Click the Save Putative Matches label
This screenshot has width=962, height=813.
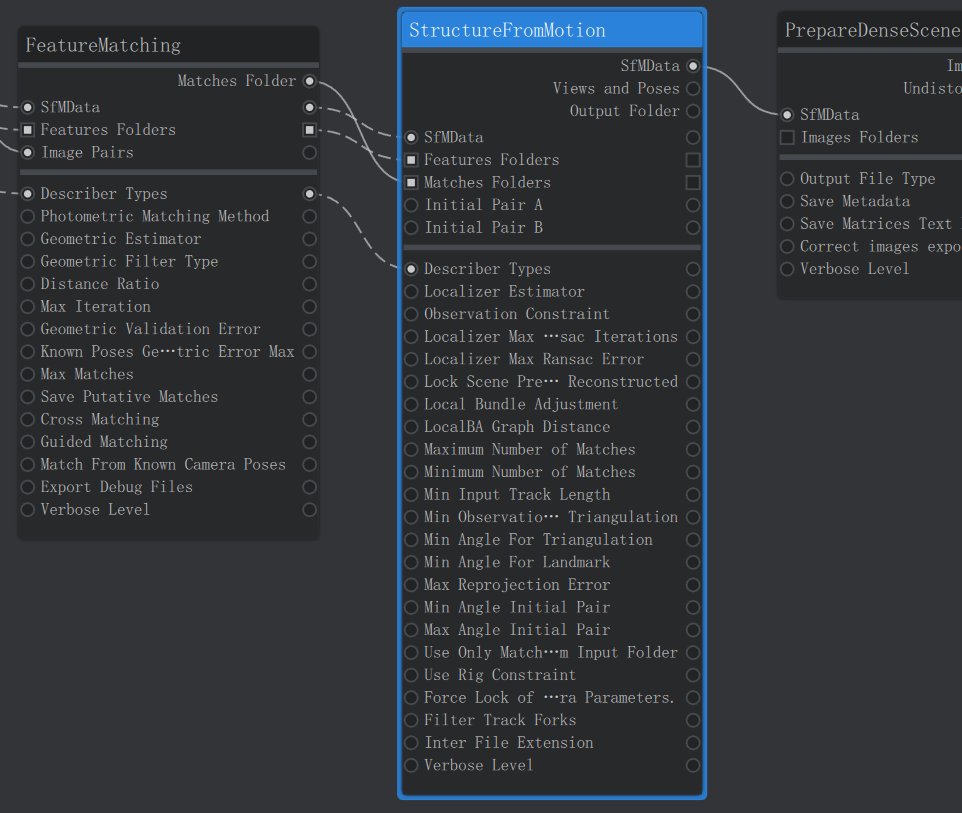[129, 397]
